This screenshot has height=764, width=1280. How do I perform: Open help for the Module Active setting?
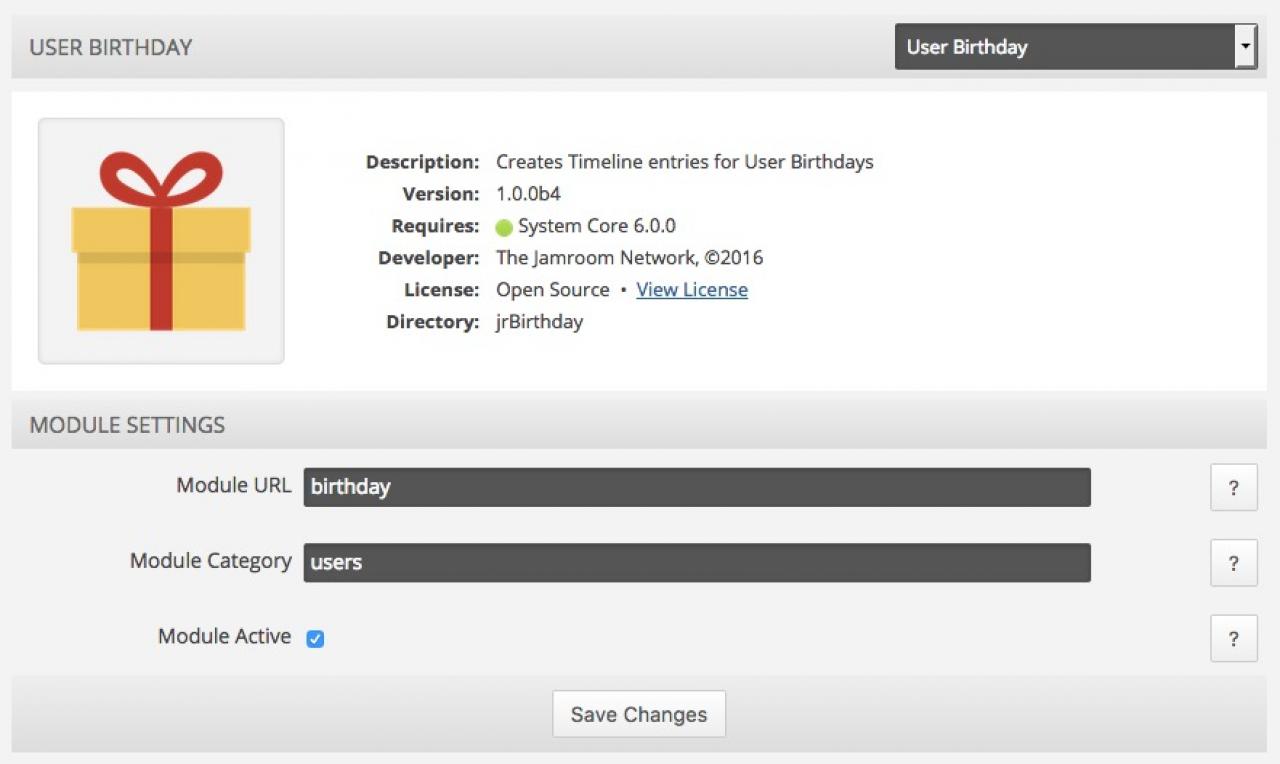pyautogui.click(x=1233, y=638)
